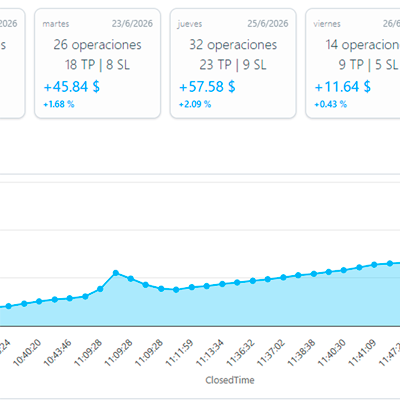Viewport: 400px width, 400px height.
Task: Click the "martes" day label
Action: coord(56,24)
